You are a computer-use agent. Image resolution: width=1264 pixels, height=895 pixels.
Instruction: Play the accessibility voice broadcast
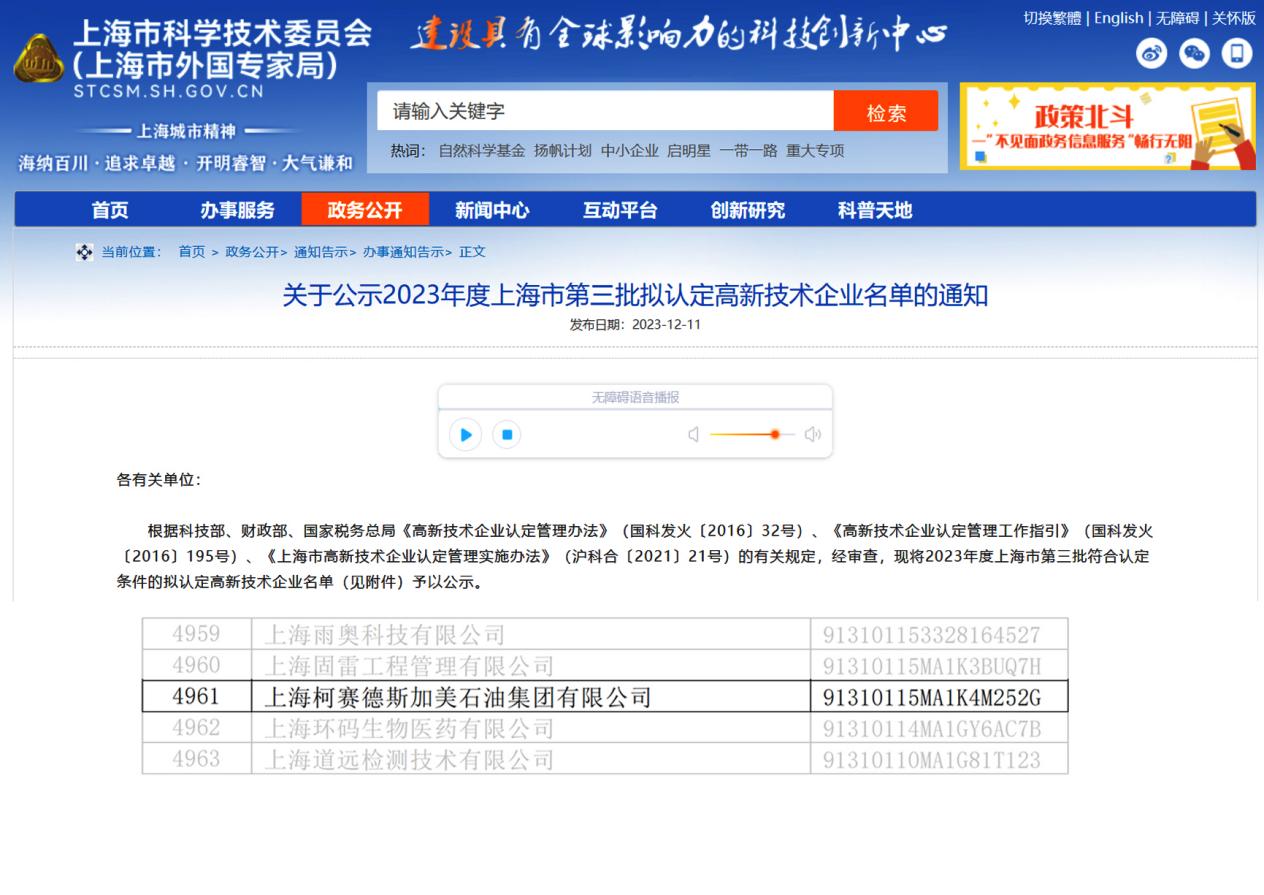465,435
